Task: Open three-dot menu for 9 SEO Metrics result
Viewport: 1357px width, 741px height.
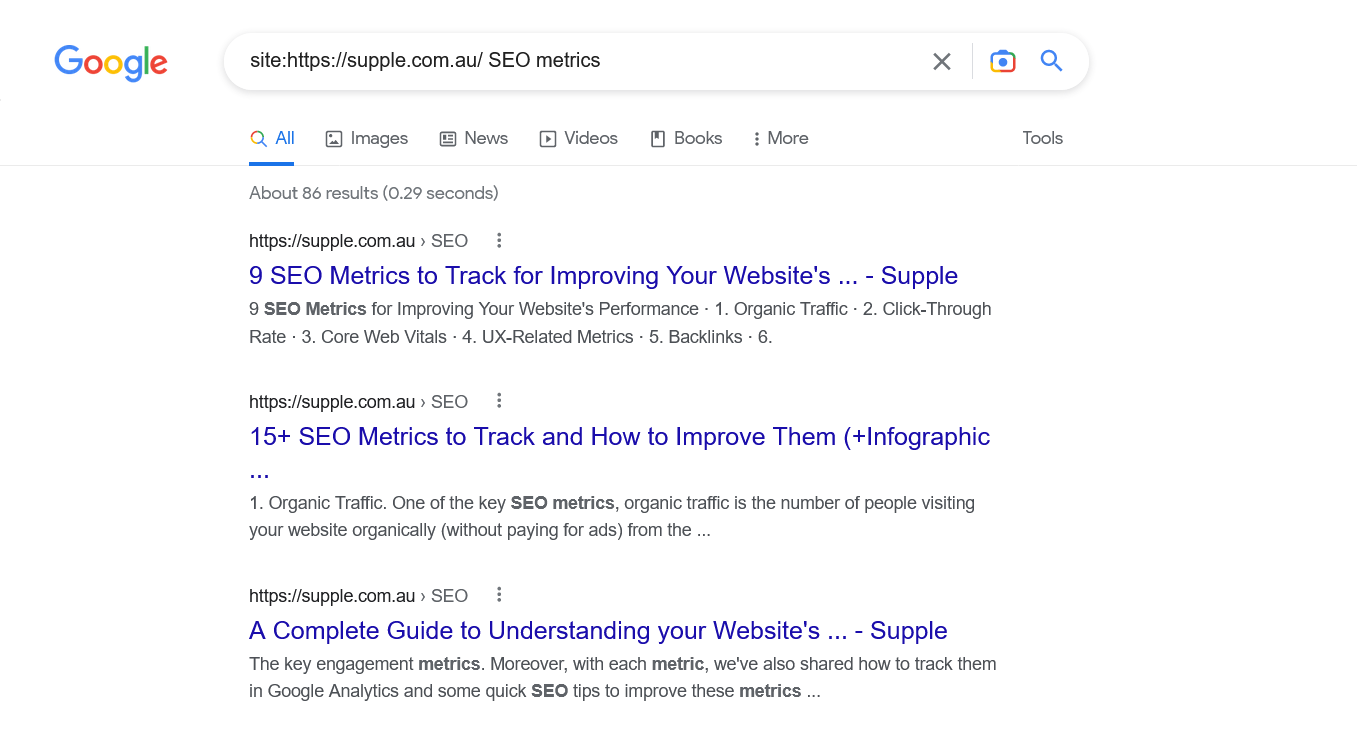Action: 499,240
